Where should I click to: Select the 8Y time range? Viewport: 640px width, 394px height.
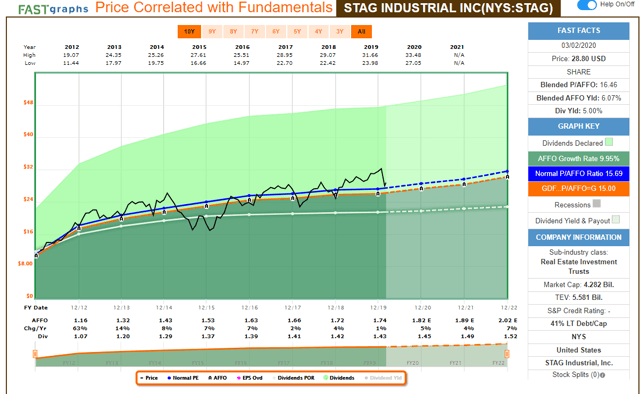(x=233, y=31)
